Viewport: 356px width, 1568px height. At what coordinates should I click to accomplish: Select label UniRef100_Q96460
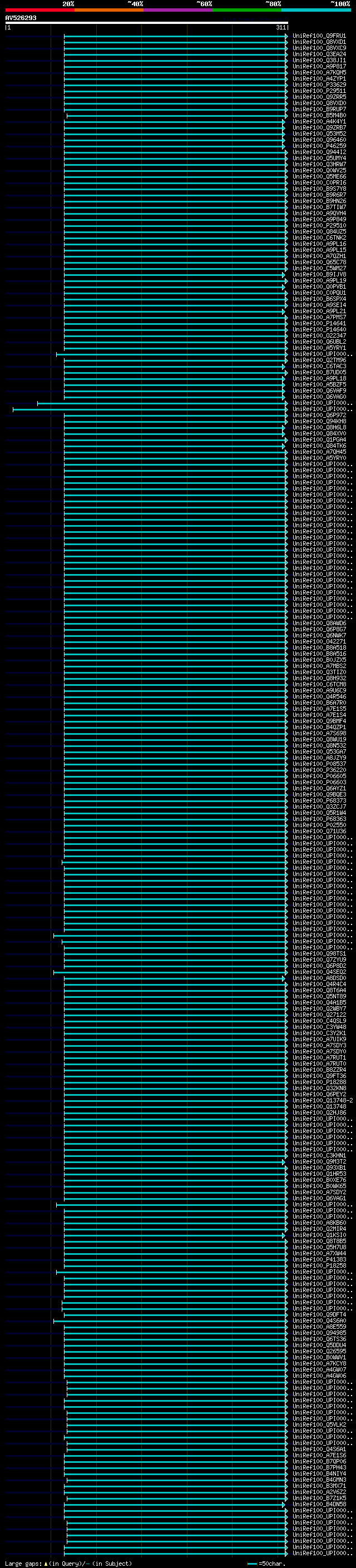(x=319, y=140)
